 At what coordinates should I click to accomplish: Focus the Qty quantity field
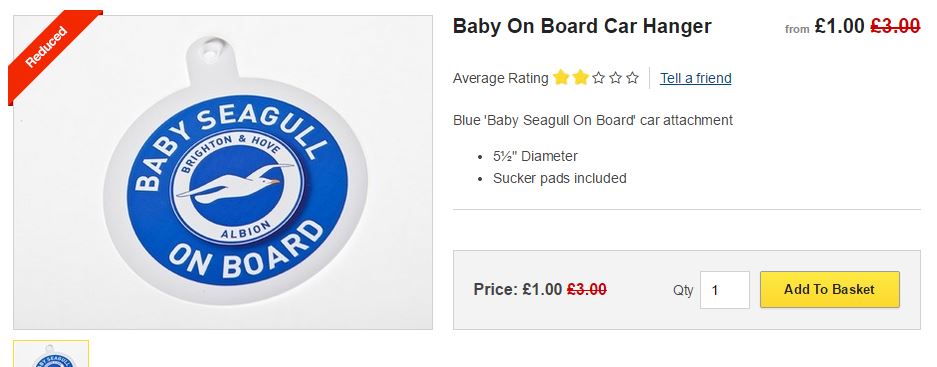pyautogui.click(x=724, y=290)
